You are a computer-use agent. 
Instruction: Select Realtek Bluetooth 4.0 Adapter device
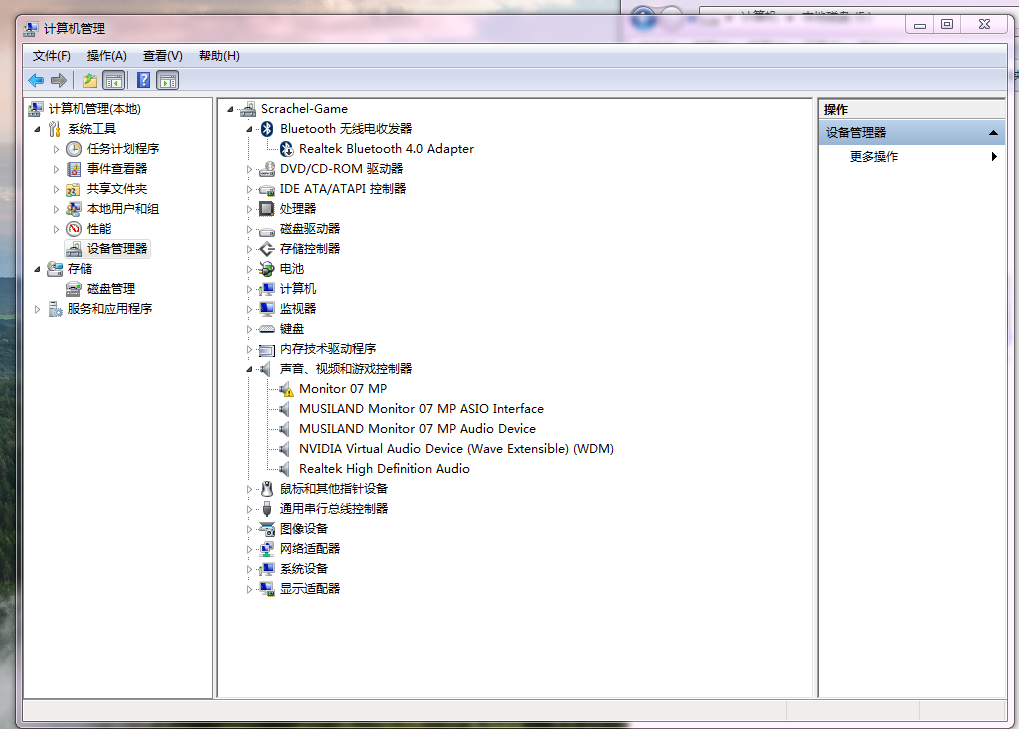click(x=385, y=149)
